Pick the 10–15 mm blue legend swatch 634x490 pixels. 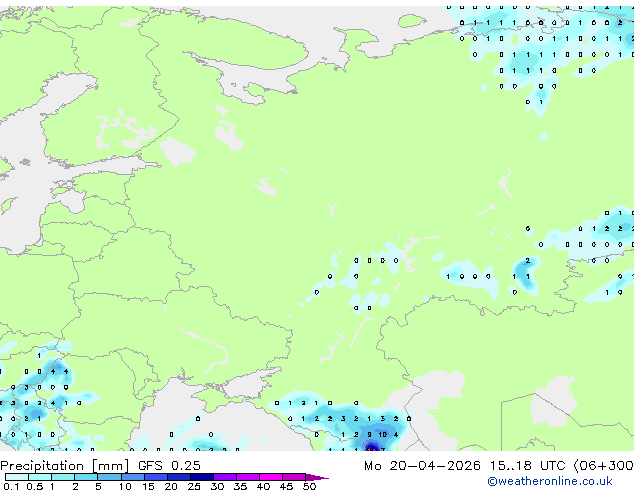(x=132, y=477)
